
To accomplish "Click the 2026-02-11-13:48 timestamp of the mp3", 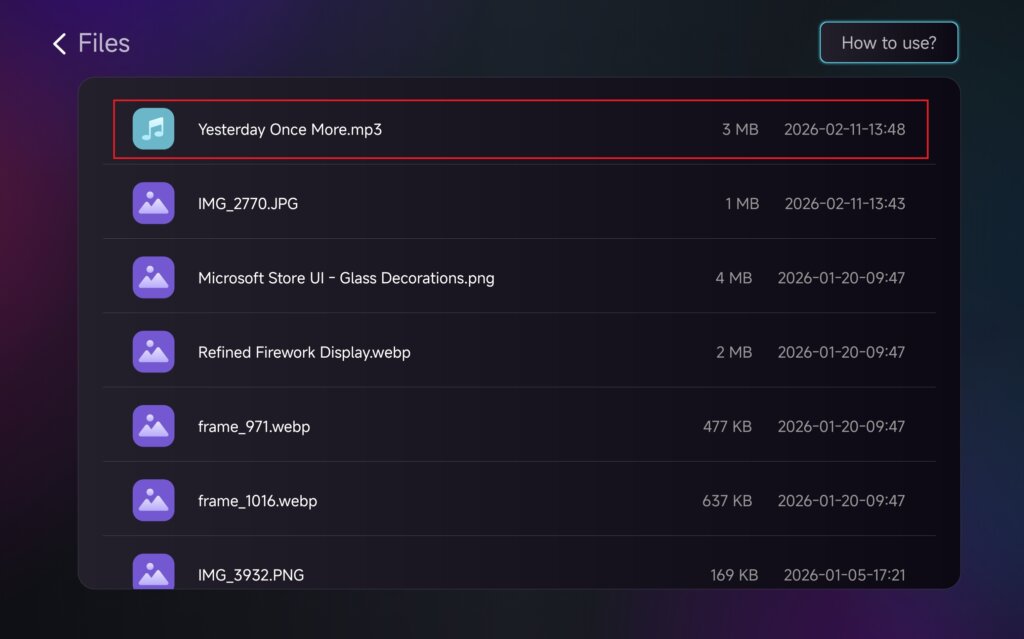I will 844,129.
